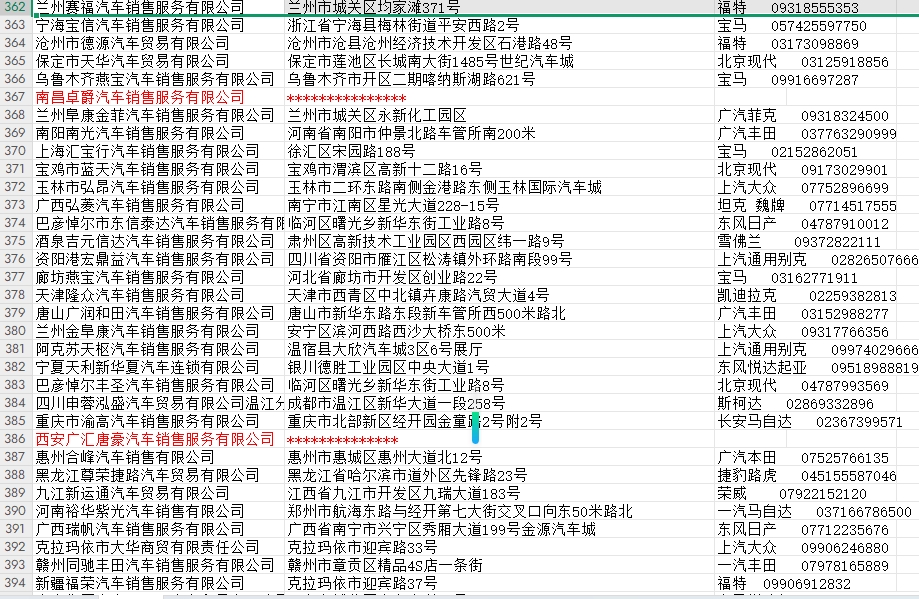Click address 沧州市沧县沧州经济技术开发区石港路48号
Screen dimensions: 919x599
[x=430, y=43]
